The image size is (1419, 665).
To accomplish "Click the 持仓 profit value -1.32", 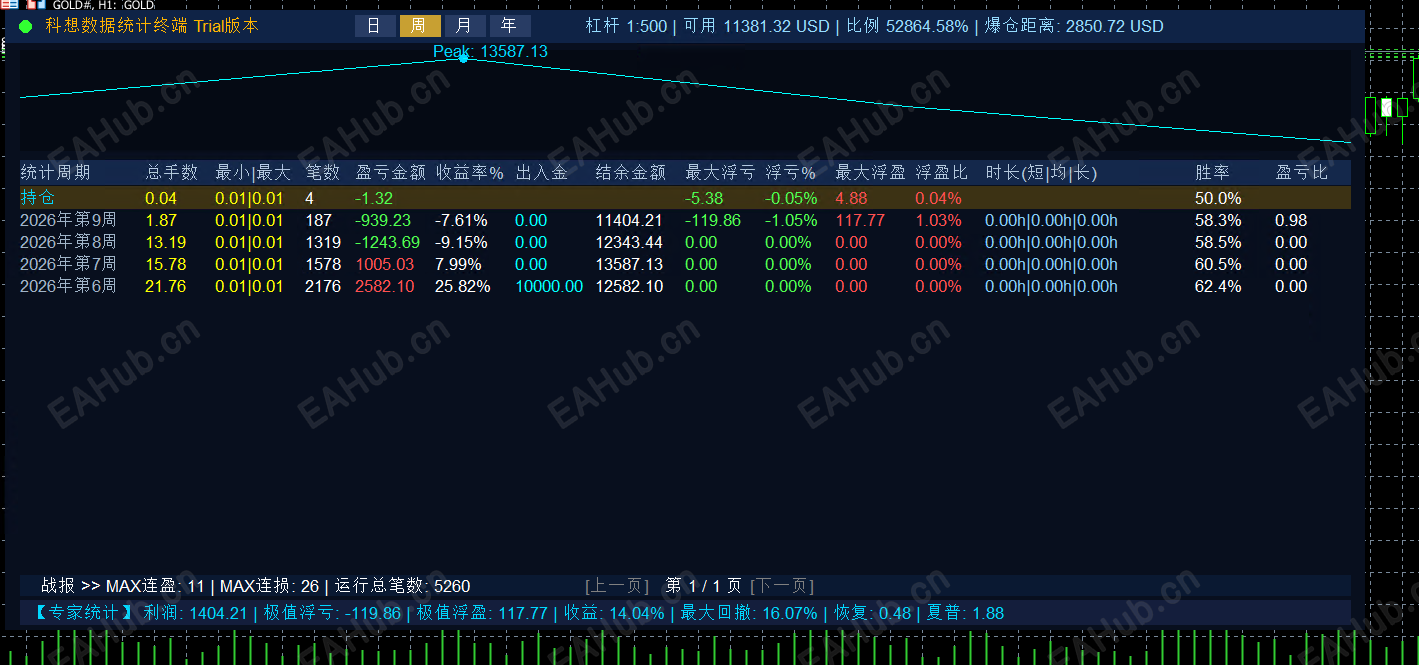I will tap(374, 198).
